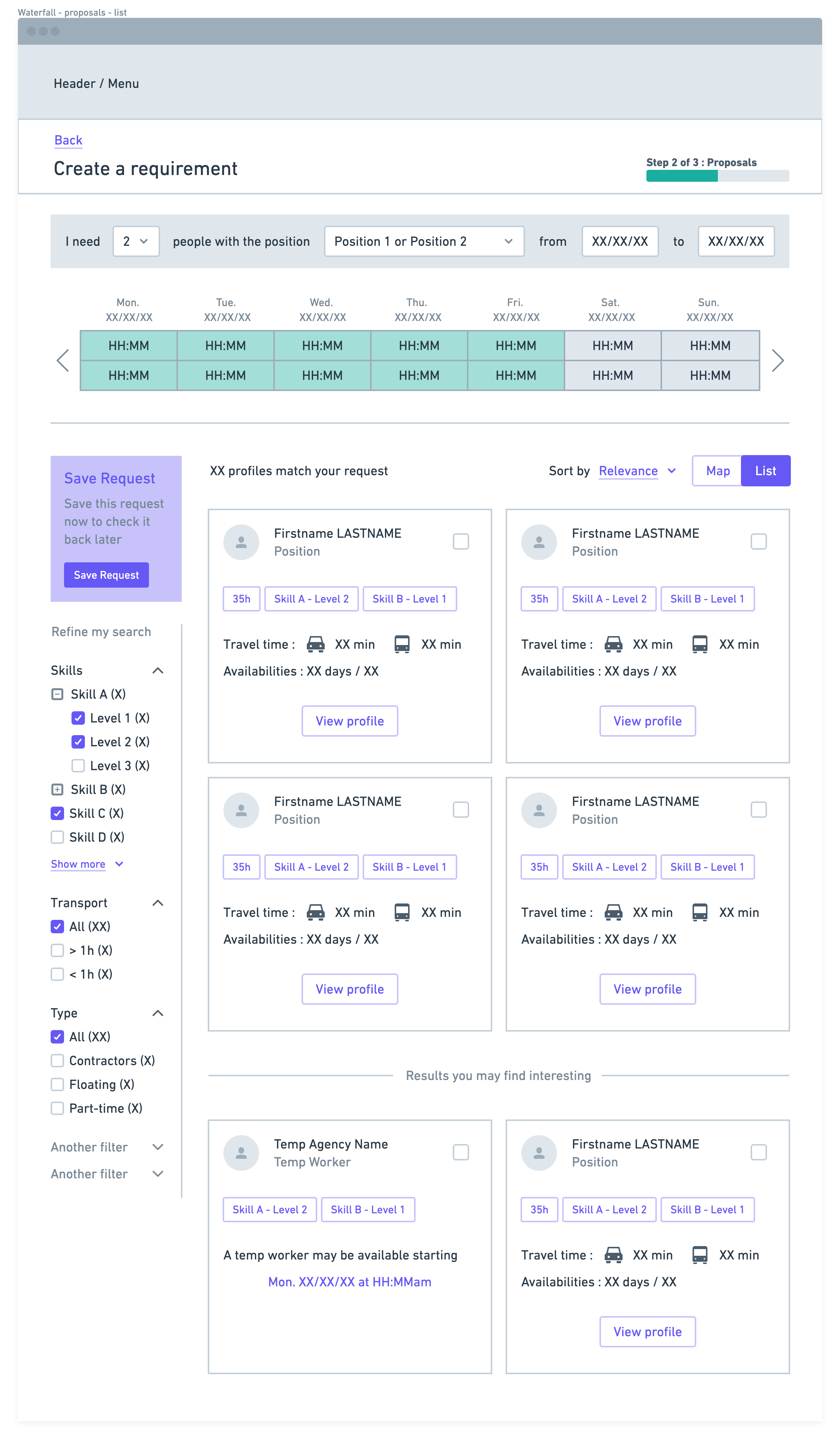840x1439 pixels.
Task: Switch to the Map view tab
Action: click(x=717, y=471)
